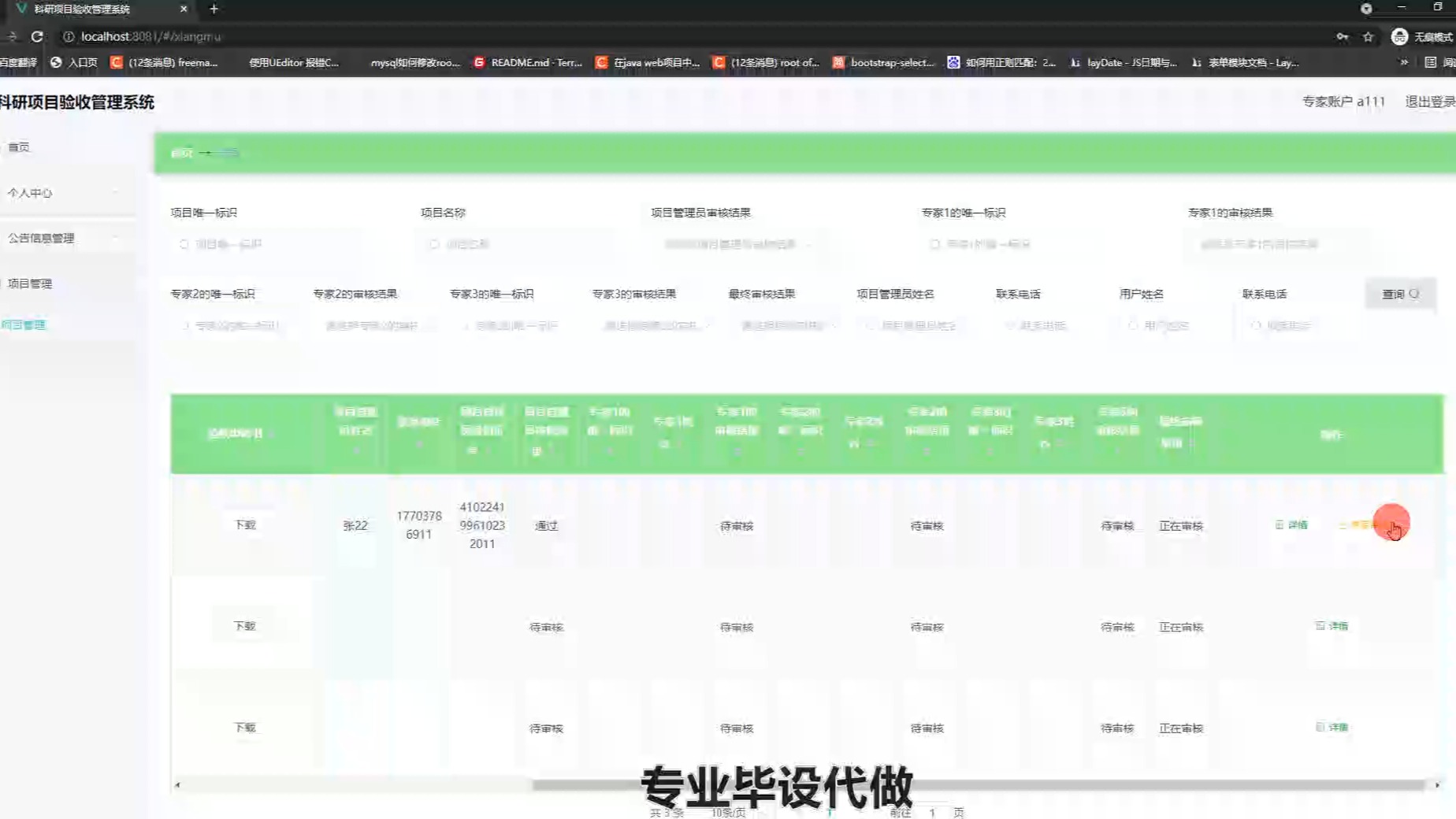
Task: Focus the 用户姓名 search field
Action: point(1166,325)
